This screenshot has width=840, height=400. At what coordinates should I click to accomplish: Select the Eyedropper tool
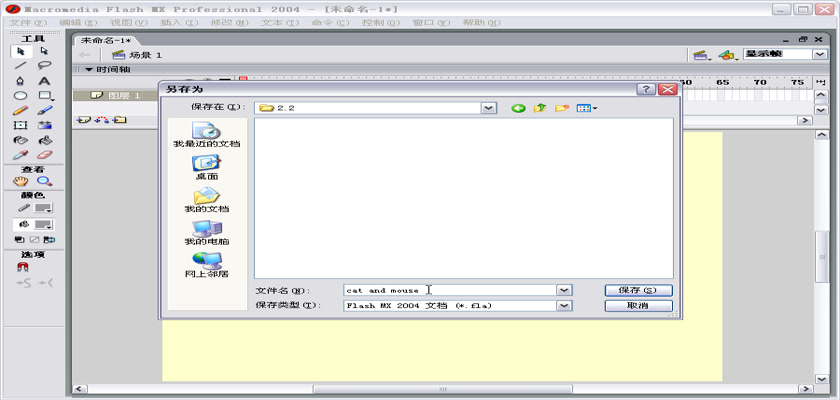pos(21,155)
